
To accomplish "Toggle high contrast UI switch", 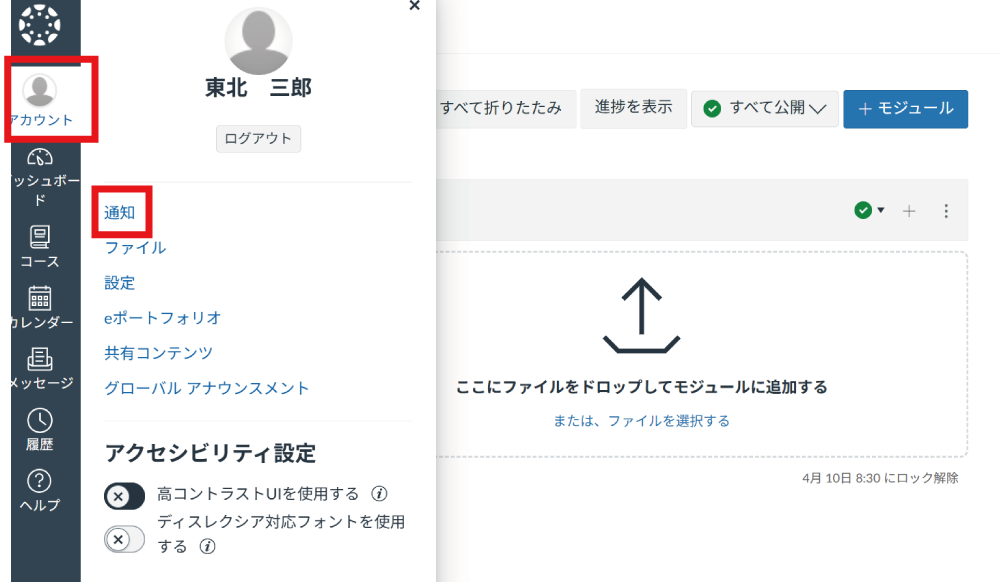I will pyautogui.click(x=125, y=495).
